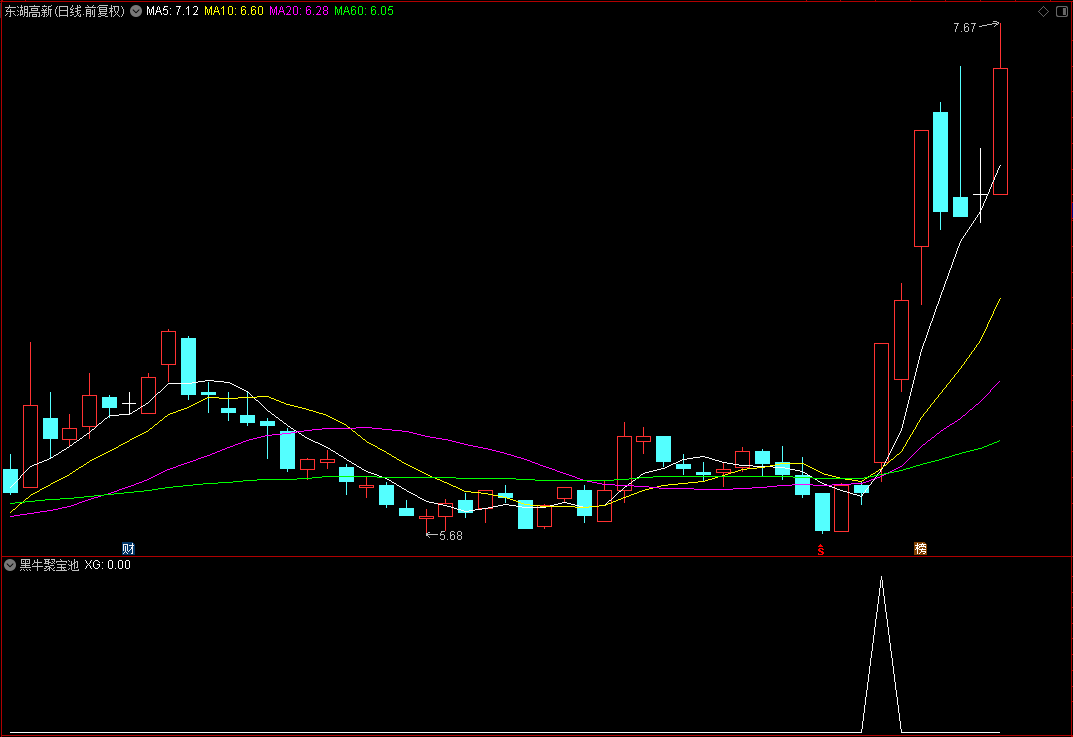Click the 7.67 high price label
The height and width of the screenshot is (737, 1073).
(965, 28)
